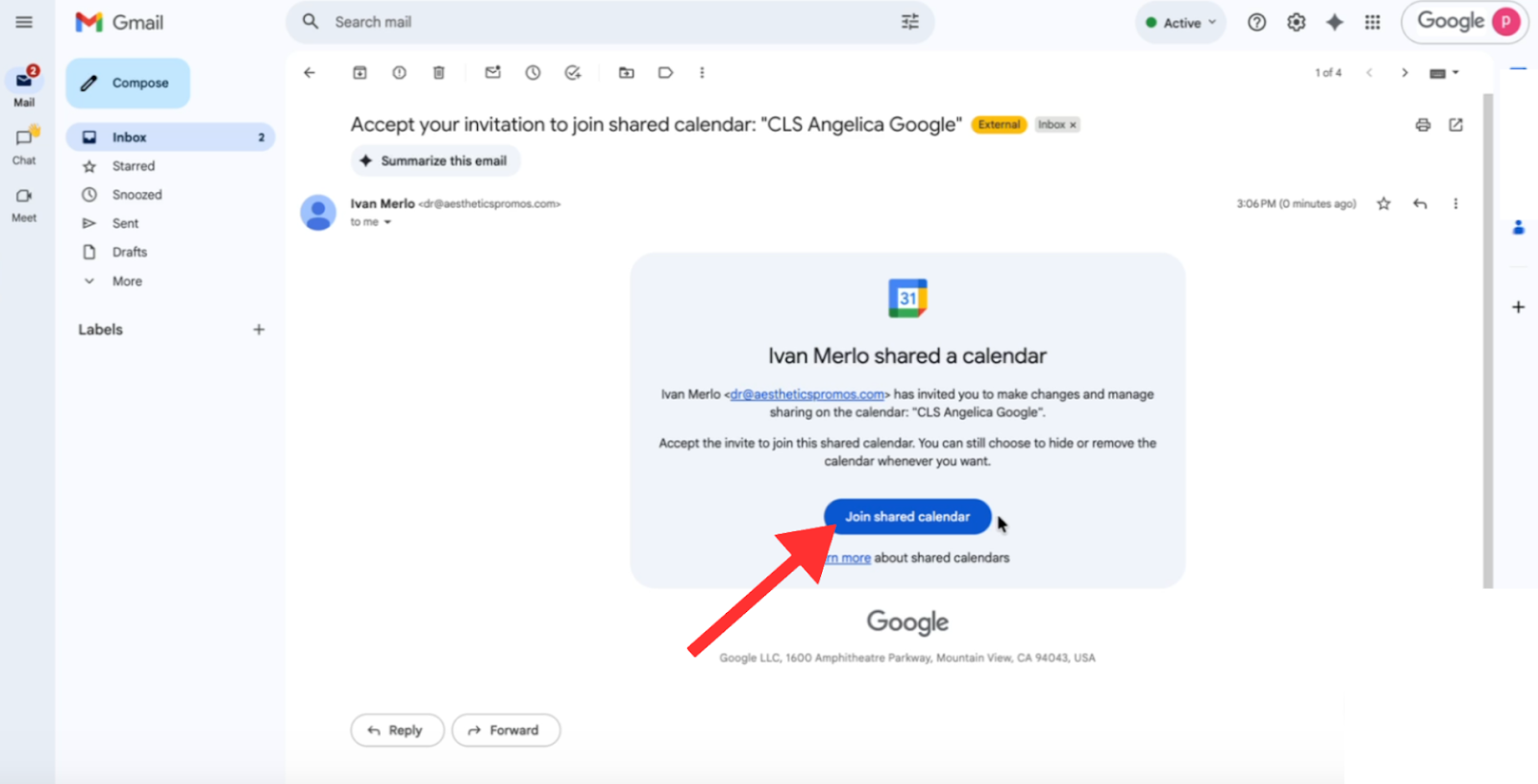This screenshot has width=1538, height=784.
Task: Click the email vertical scrollbar
Action: click(1488, 340)
